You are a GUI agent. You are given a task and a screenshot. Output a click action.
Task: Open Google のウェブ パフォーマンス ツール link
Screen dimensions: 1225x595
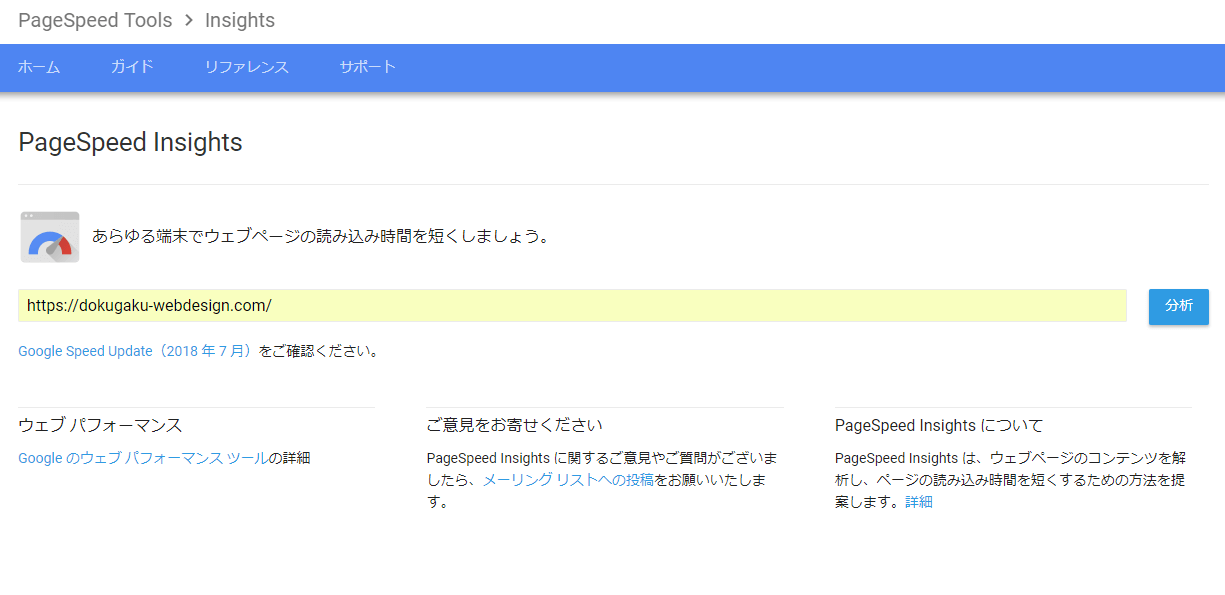(143, 458)
